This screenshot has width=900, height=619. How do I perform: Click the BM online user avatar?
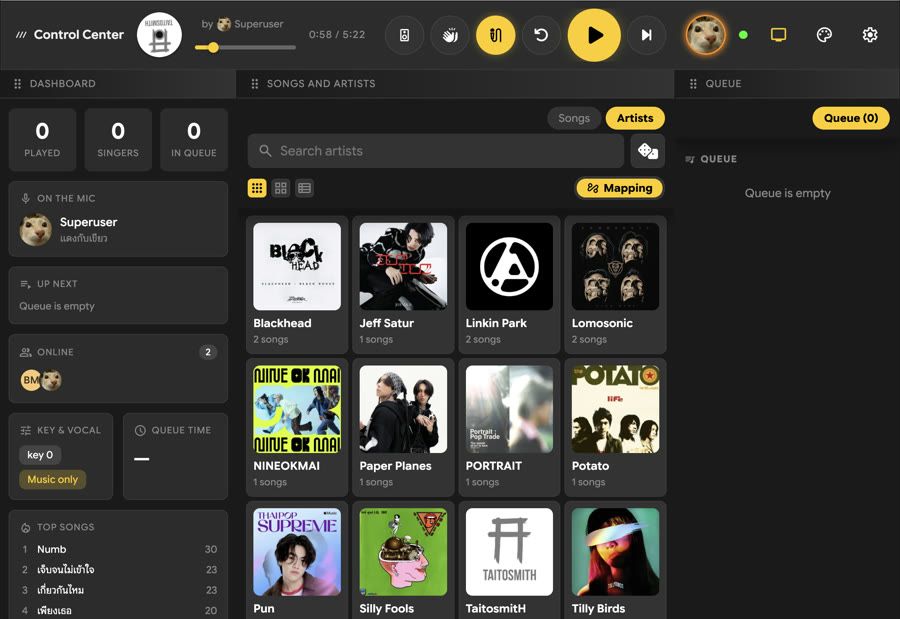tap(30, 380)
